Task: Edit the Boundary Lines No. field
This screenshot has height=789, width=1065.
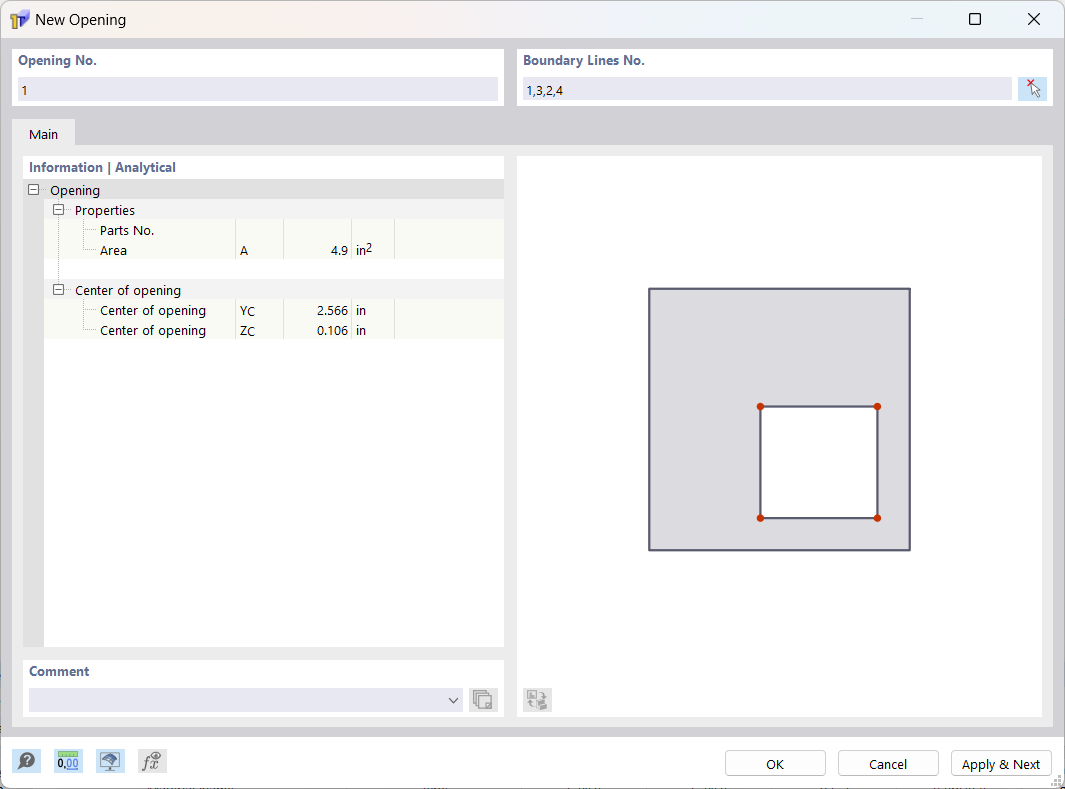Action: point(767,89)
